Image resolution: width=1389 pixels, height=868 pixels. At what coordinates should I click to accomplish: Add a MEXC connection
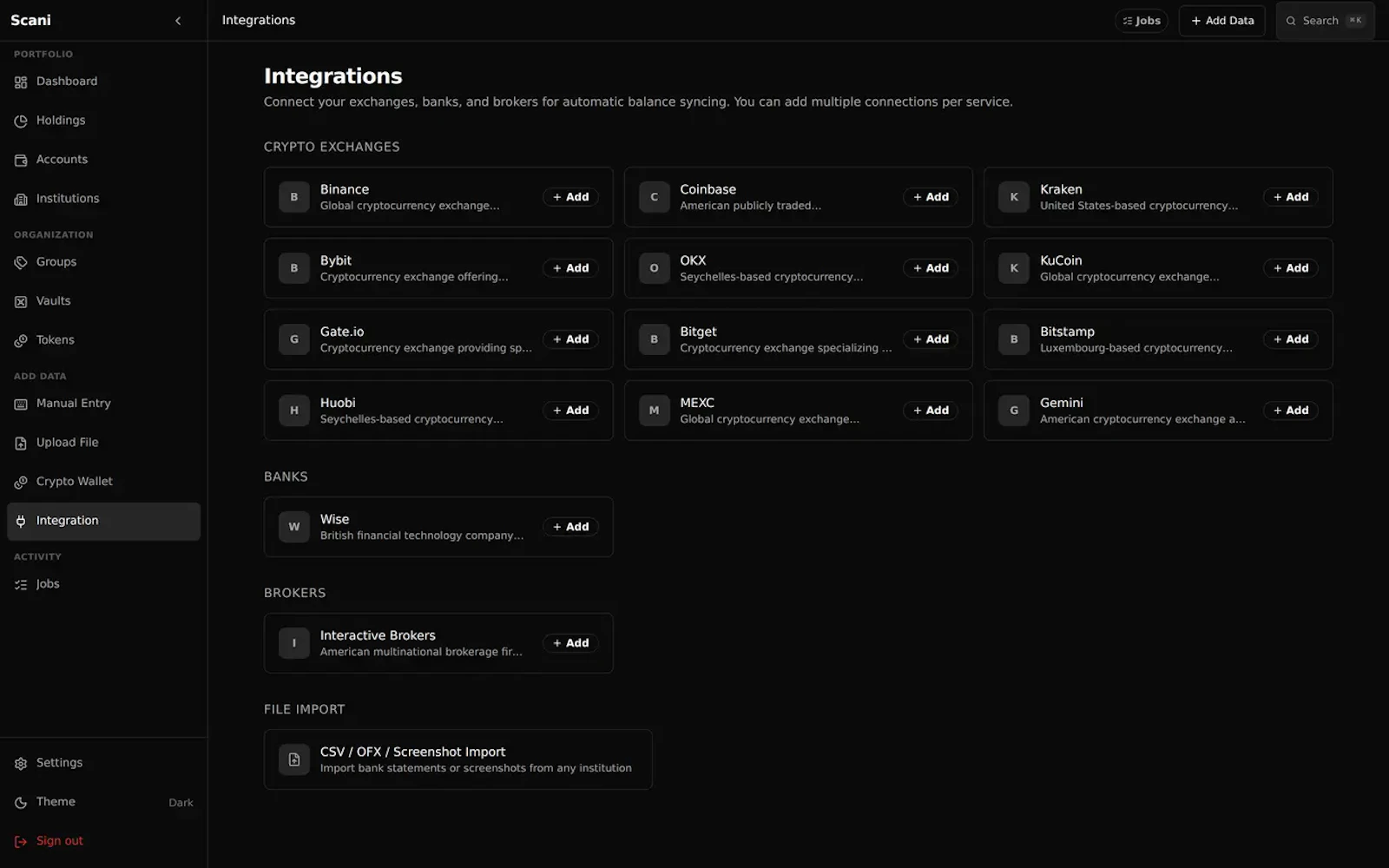(x=931, y=411)
